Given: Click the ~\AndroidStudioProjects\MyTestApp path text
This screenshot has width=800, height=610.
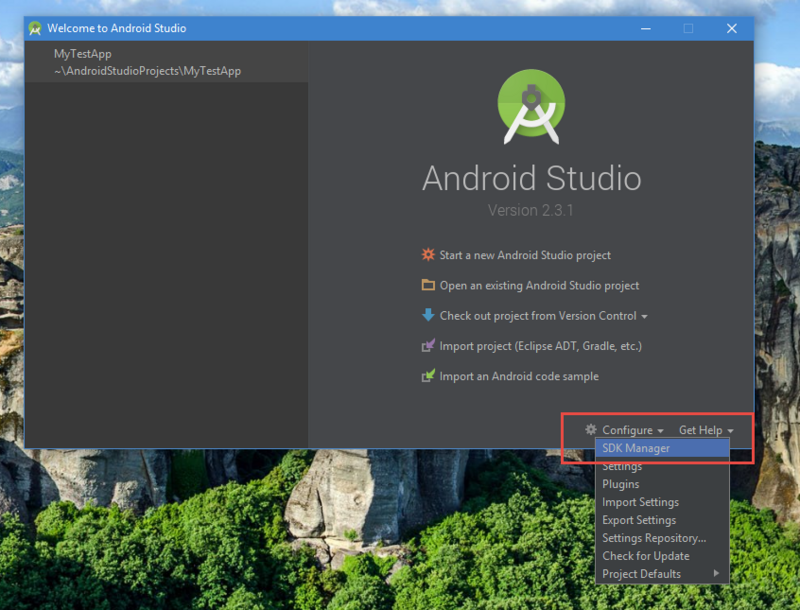Looking at the screenshot, I should point(147,71).
